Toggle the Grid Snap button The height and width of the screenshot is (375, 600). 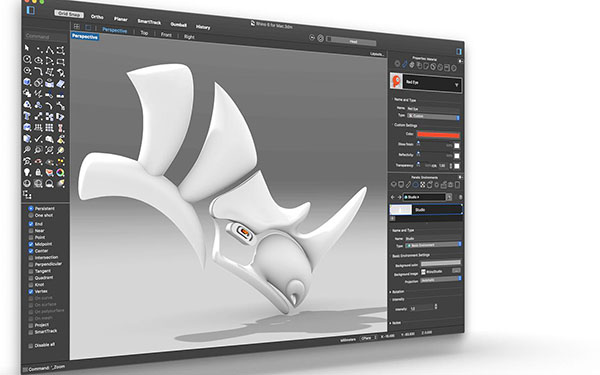pyautogui.click(x=69, y=14)
